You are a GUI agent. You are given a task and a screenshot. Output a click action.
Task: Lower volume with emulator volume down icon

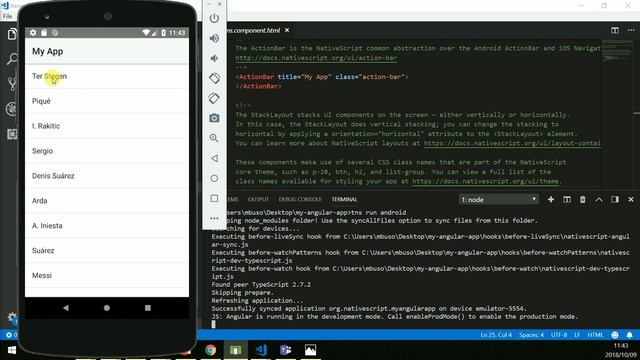tap(214, 58)
